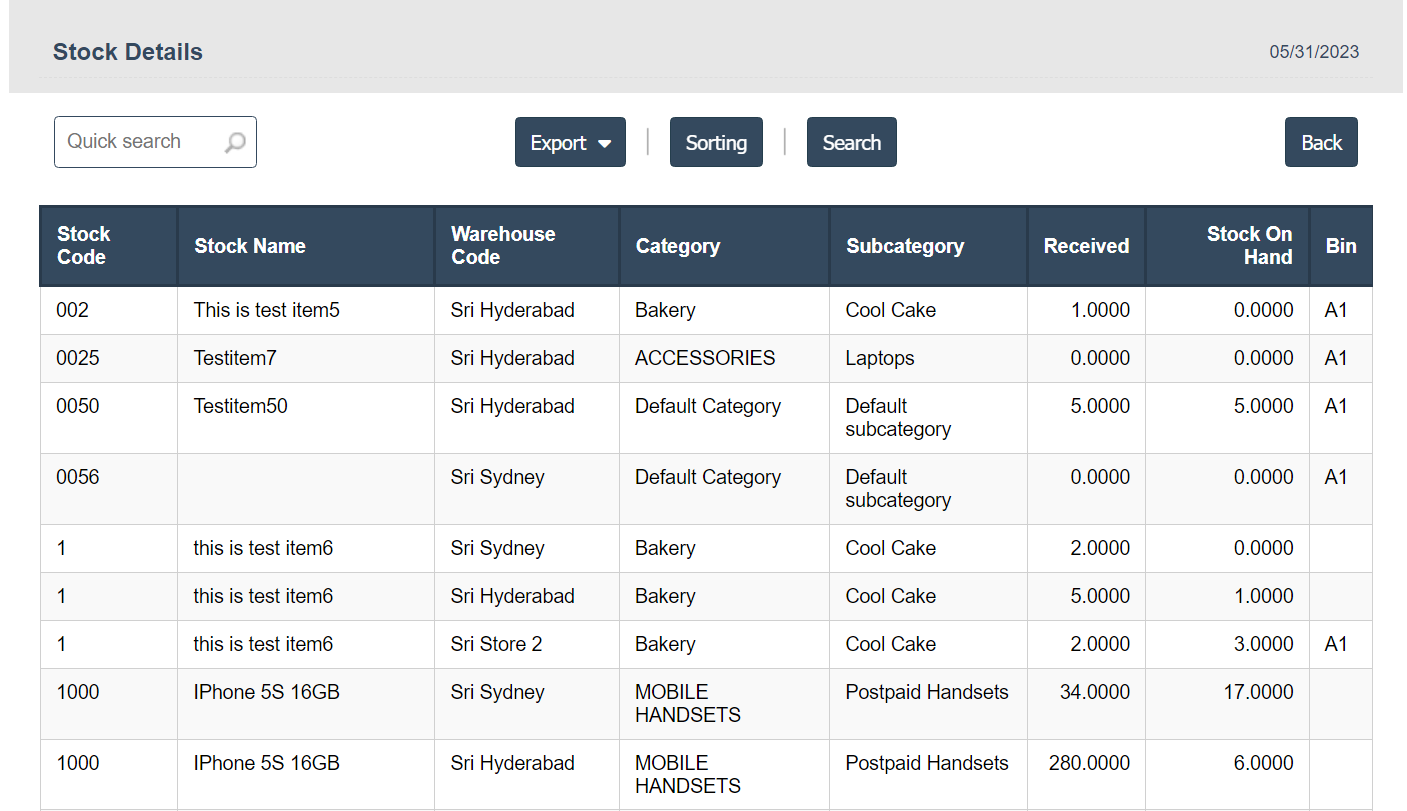The image size is (1407, 811).
Task: Select stock code 0056 row
Action: (78, 478)
